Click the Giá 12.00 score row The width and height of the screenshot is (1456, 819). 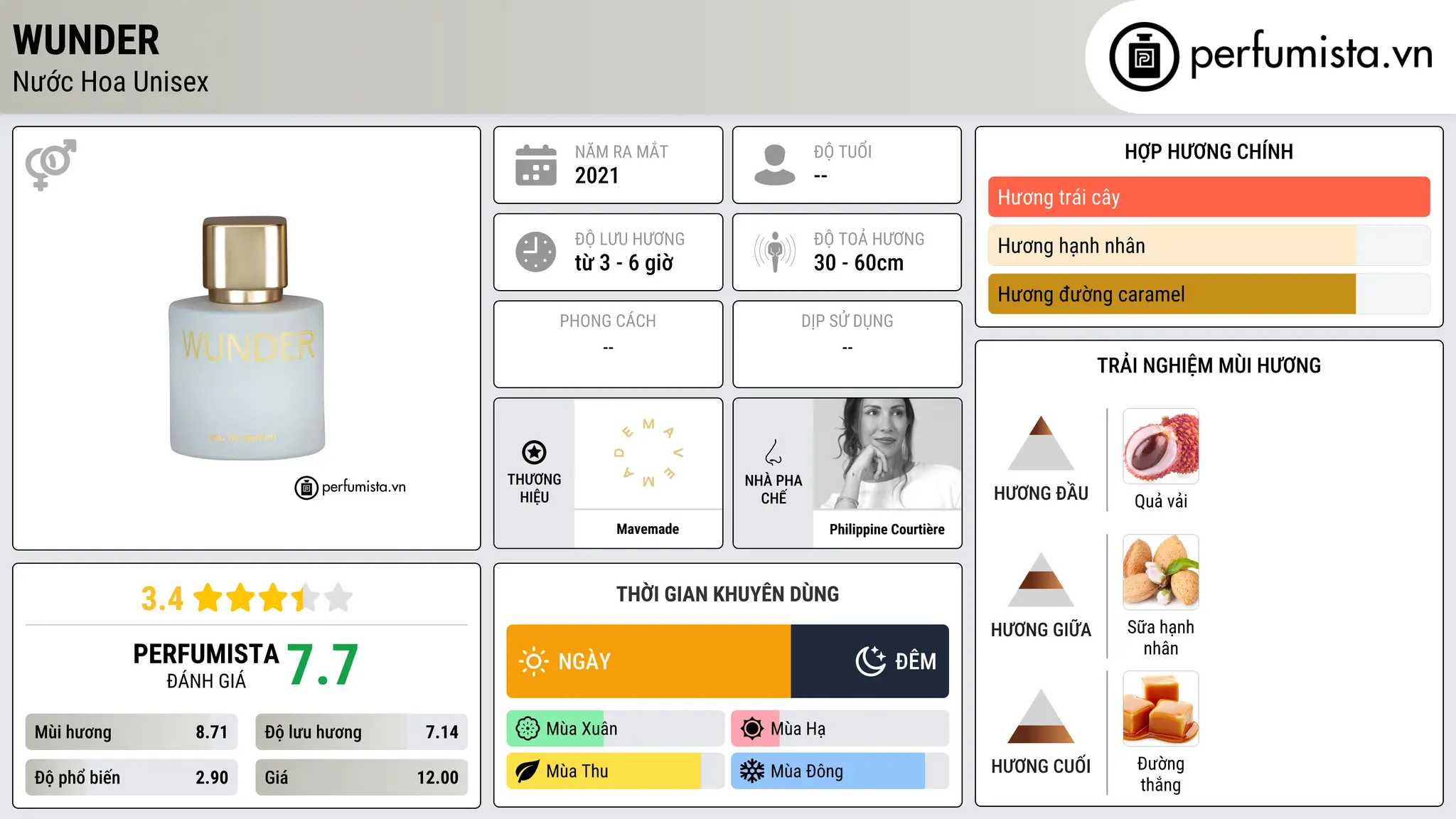[362, 778]
